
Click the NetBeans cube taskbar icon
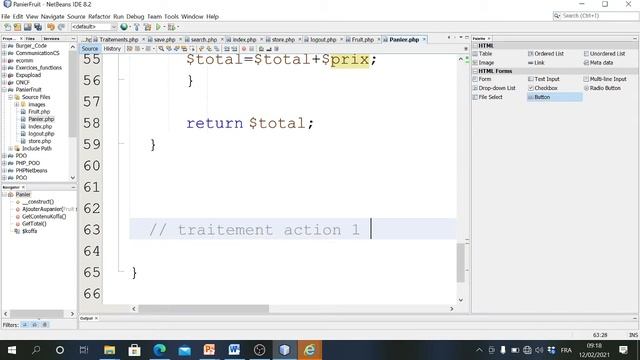click(284, 350)
